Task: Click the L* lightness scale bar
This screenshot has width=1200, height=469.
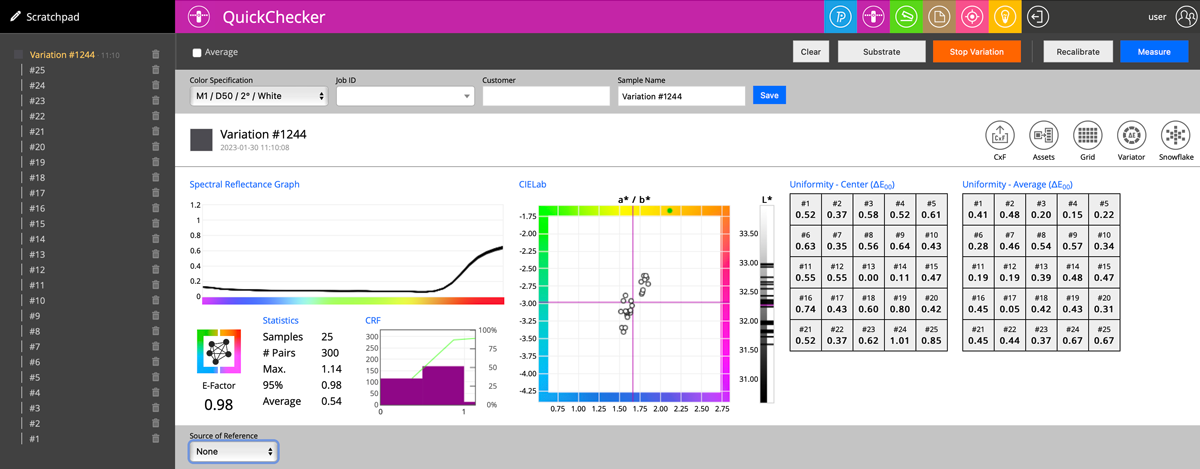Action: (x=766, y=304)
